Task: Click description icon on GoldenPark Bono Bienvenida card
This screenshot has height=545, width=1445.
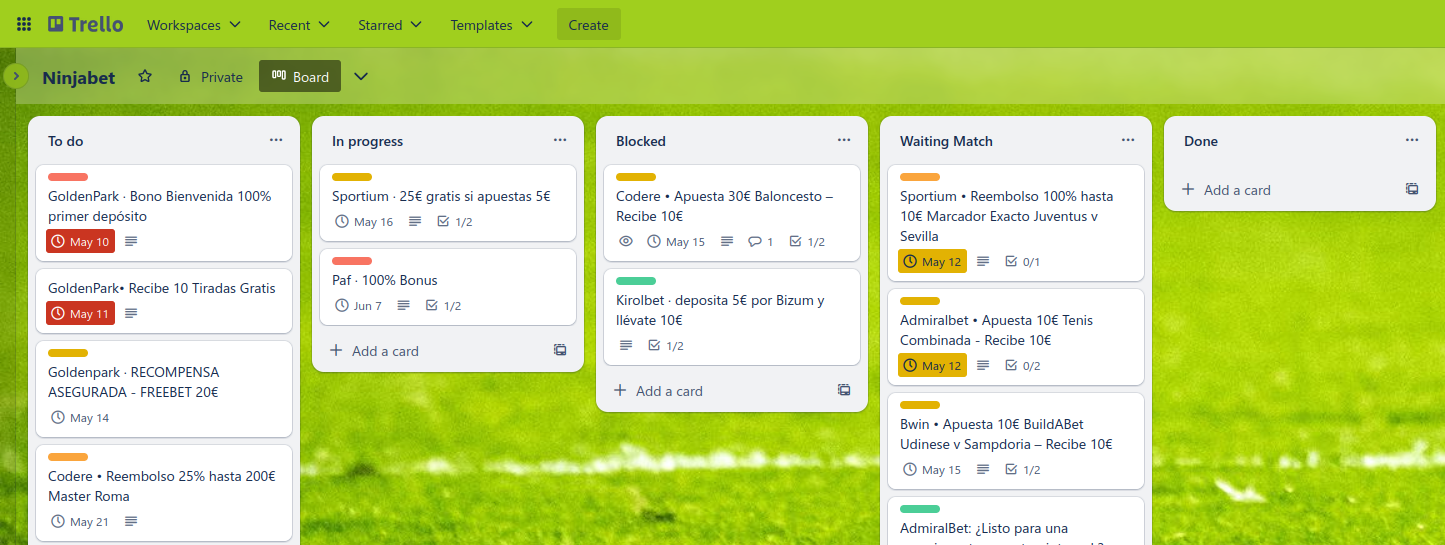Action: pyautogui.click(x=131, y=241)
